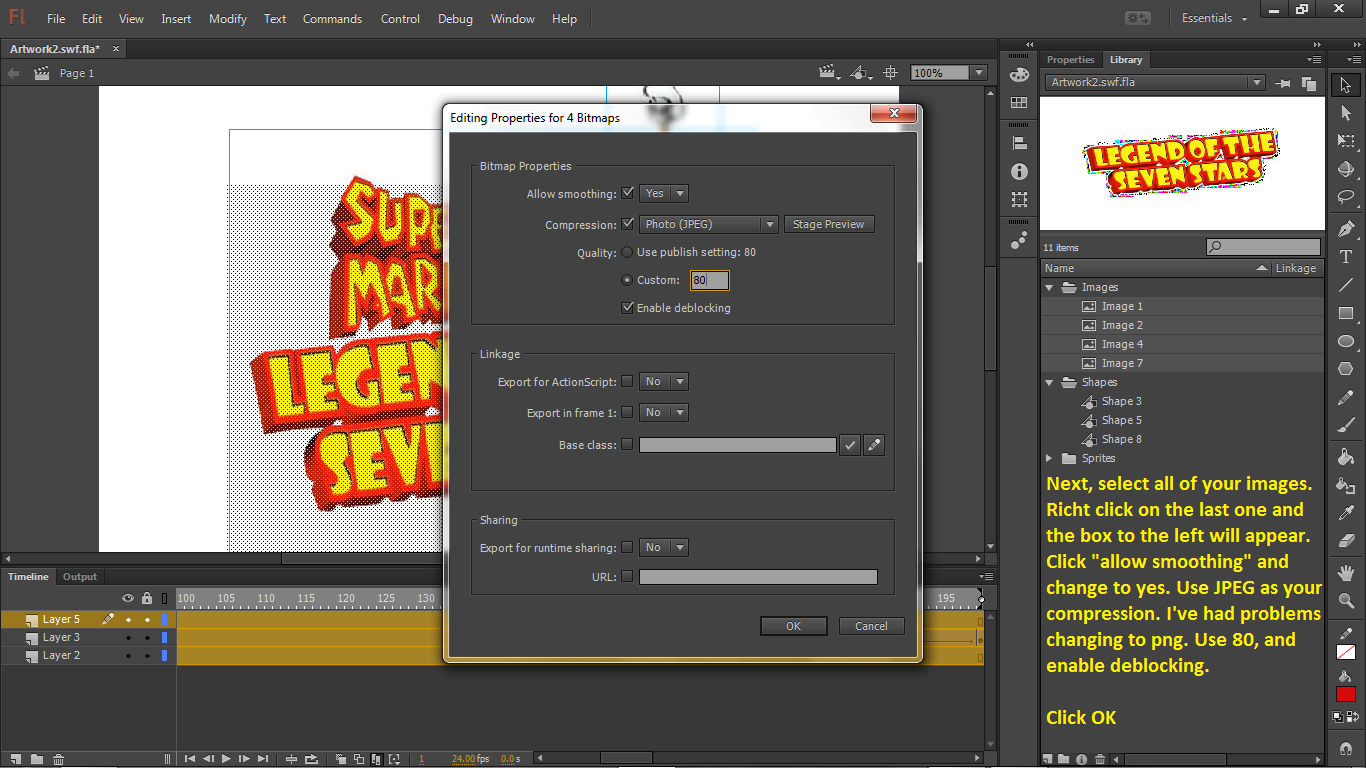Click the Center Stage icon
The width and height of the screenshot is (1366, 768).
(x=892, y=73)
